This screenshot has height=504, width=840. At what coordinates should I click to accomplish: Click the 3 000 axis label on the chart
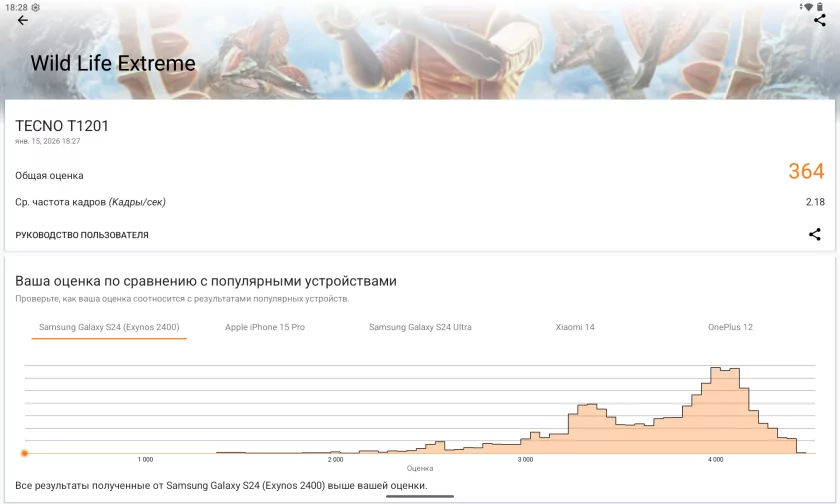(x=525, y=460)
